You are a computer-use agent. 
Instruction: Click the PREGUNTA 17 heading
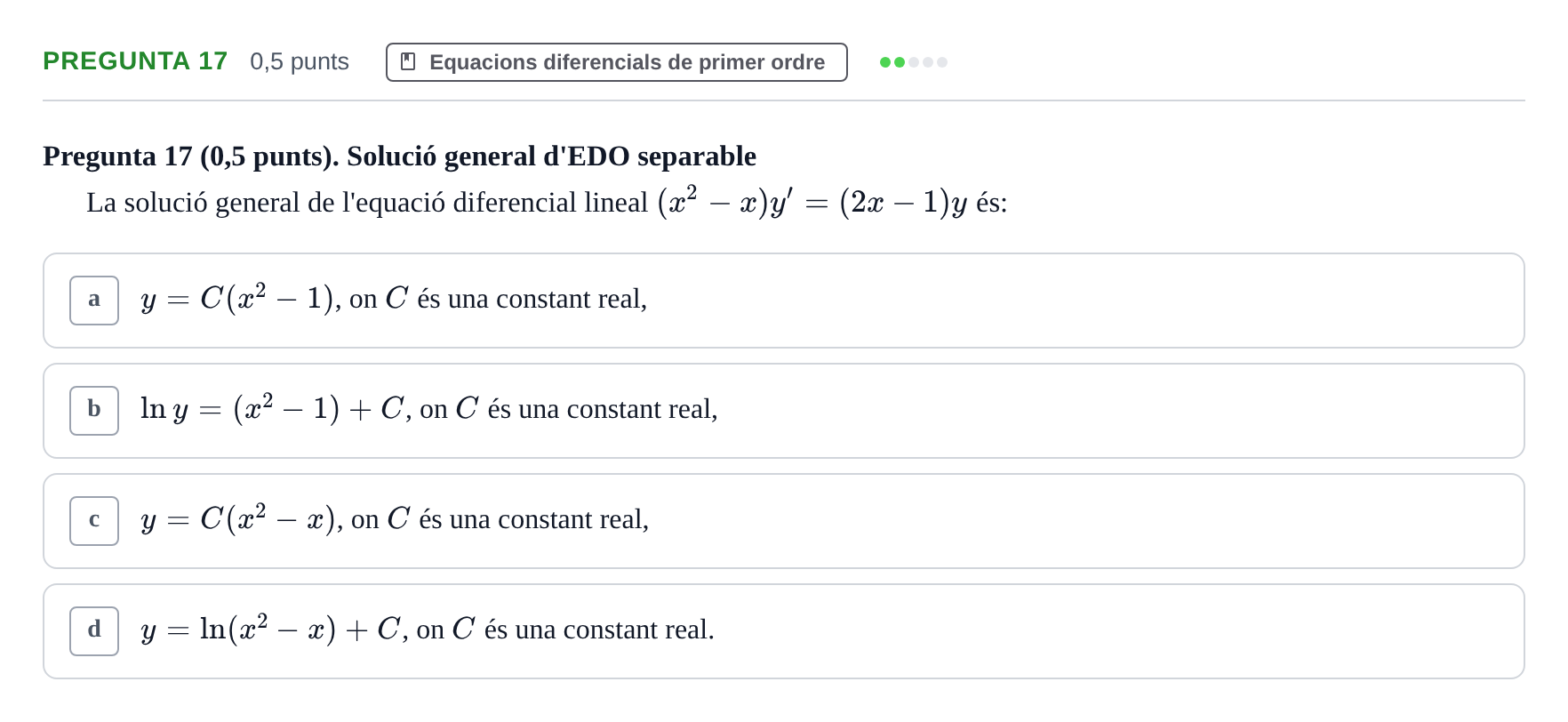click(x=135, y=61)
